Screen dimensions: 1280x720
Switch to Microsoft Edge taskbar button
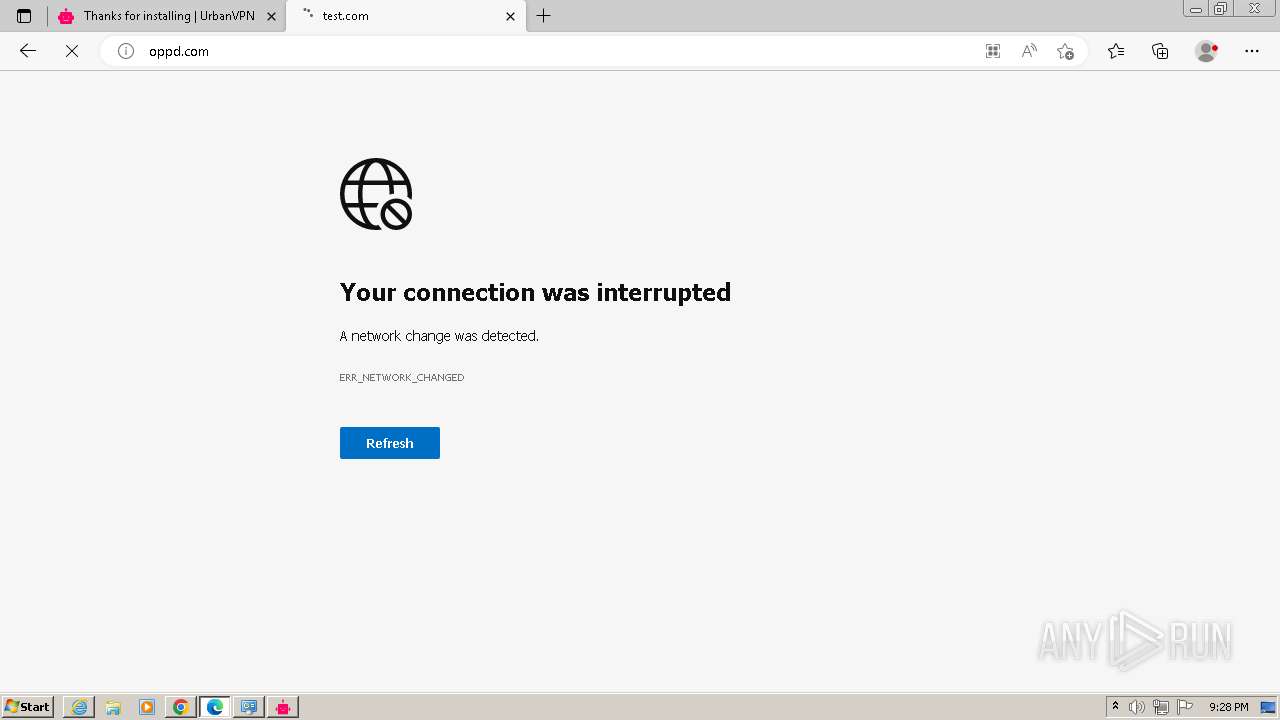(x=215, y=707)
